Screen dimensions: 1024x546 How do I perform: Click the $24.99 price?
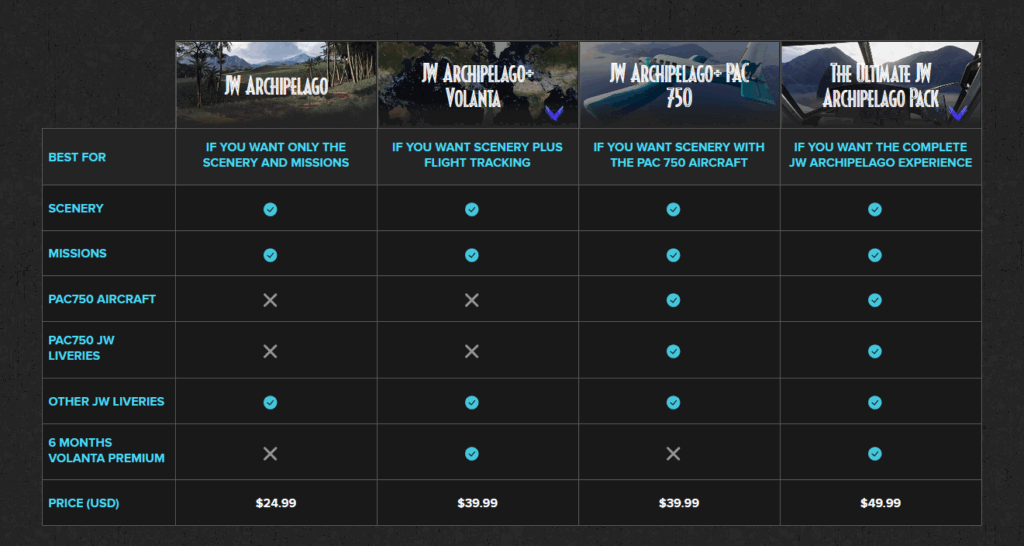(276, 503)
